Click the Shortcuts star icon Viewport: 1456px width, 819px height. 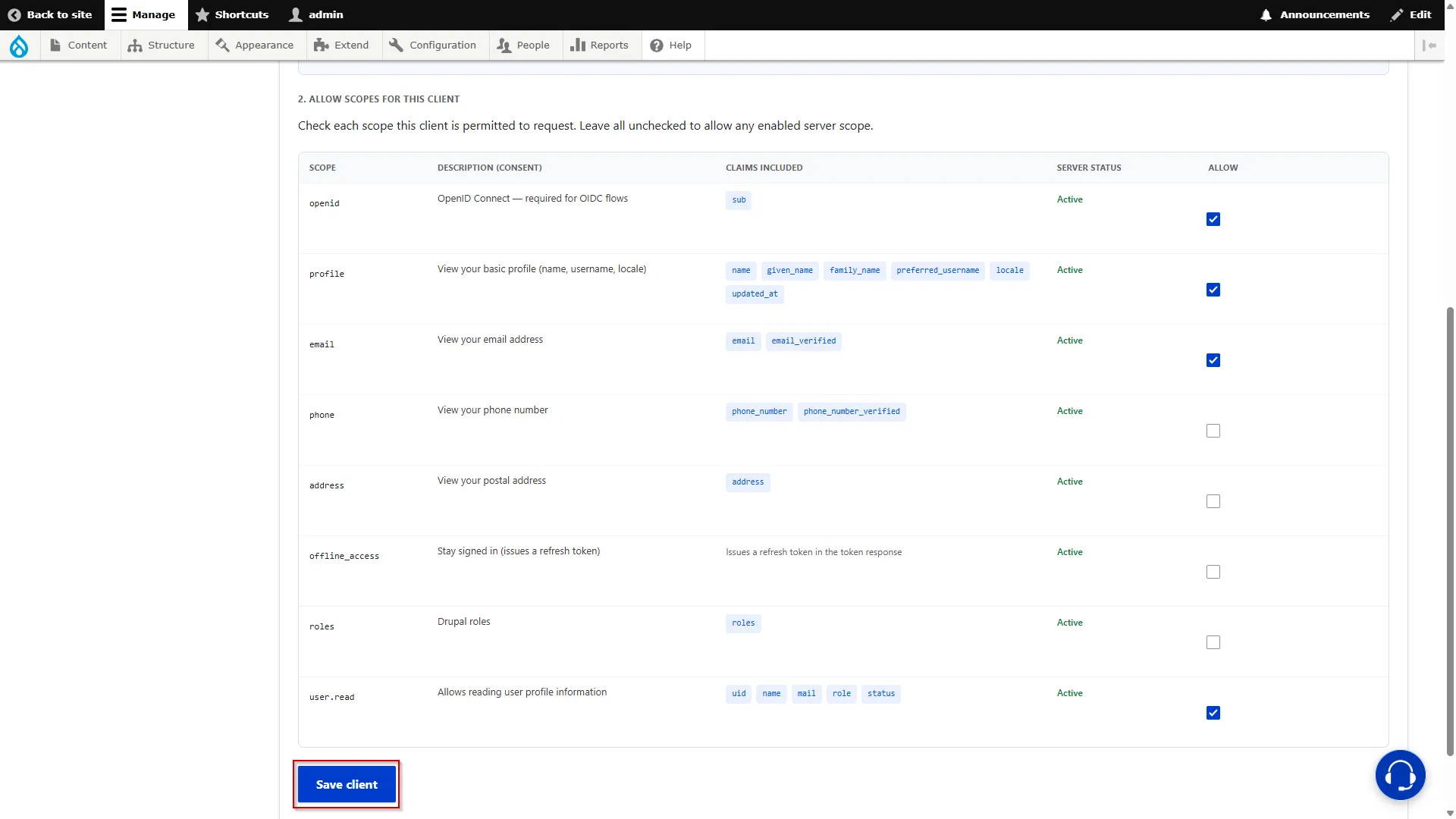pyautogui.click(x=202, y=15)
